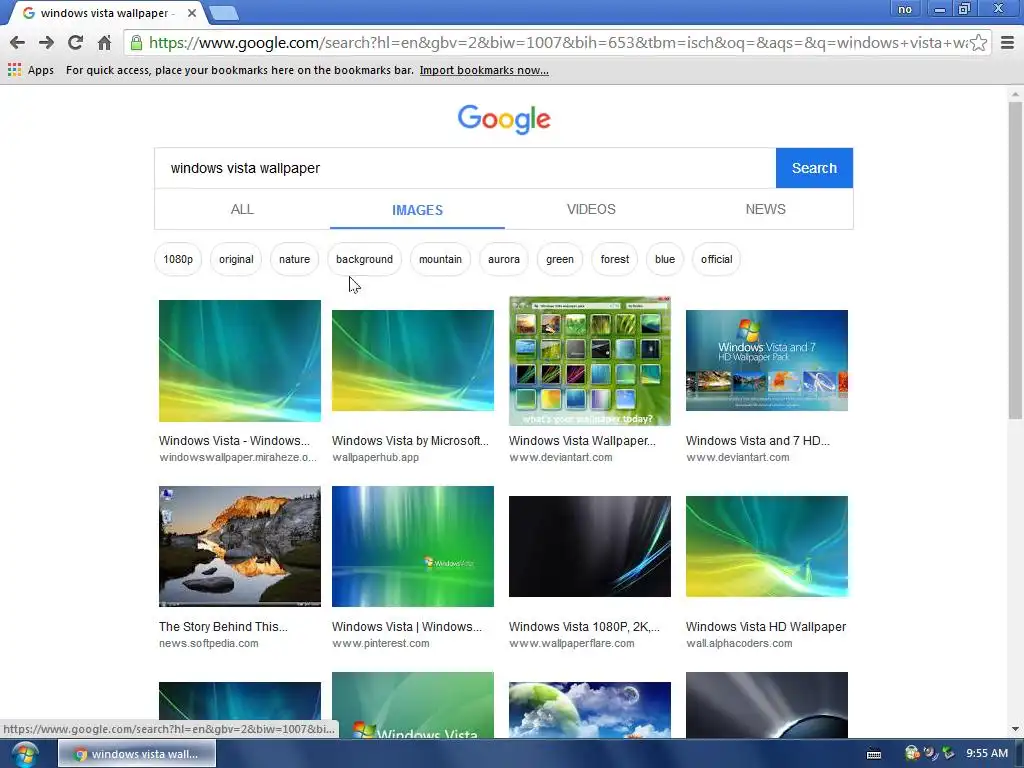Open the wallpaper grid collection thumbnail
The height and width of the screenshot is (768, 1024).
[590, 360]
